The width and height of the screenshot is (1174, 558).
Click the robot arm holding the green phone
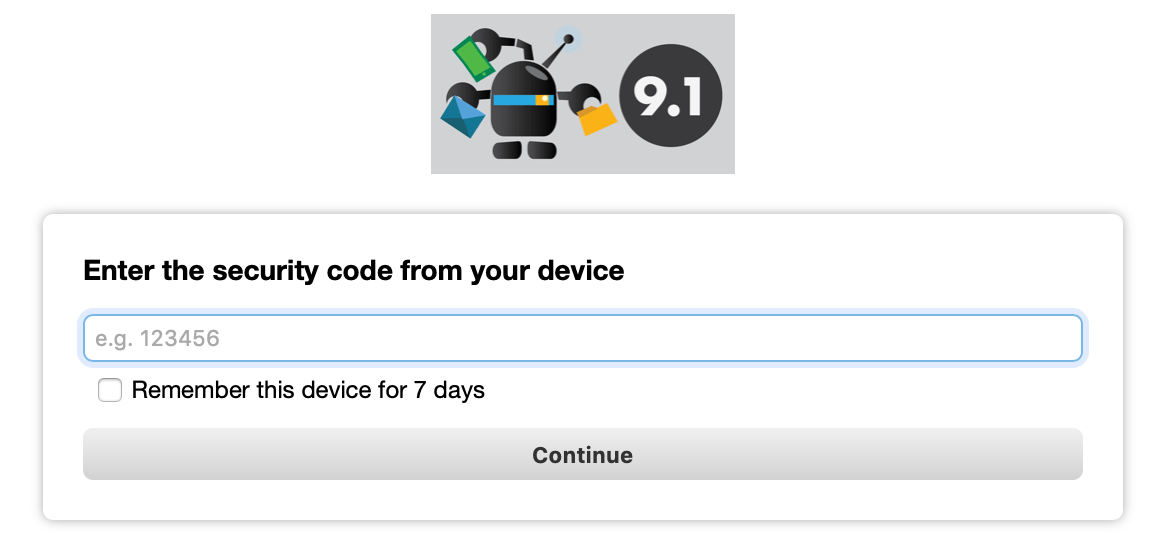click(x=502, y=45)
